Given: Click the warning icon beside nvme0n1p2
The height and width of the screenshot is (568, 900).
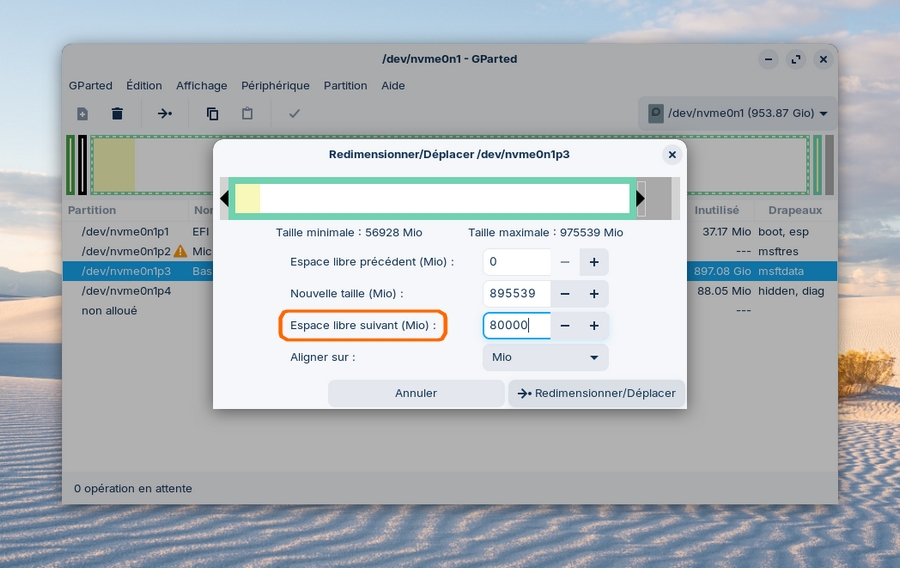Looking at the screenshot, I should (180, 251).
